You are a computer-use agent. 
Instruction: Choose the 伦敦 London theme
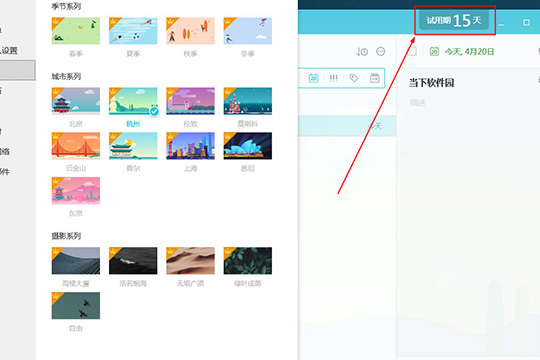(190, 101)
